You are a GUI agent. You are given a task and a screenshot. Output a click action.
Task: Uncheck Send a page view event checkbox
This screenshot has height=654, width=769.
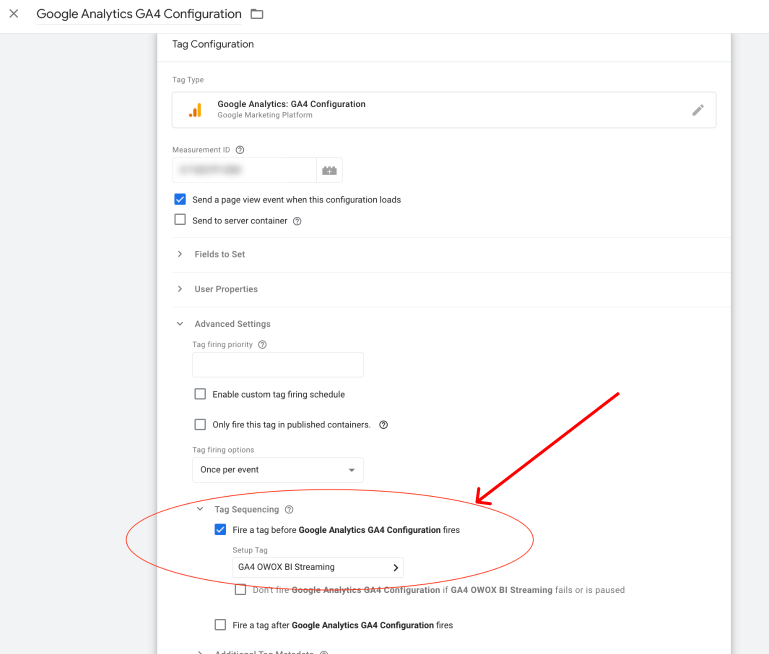180,200
